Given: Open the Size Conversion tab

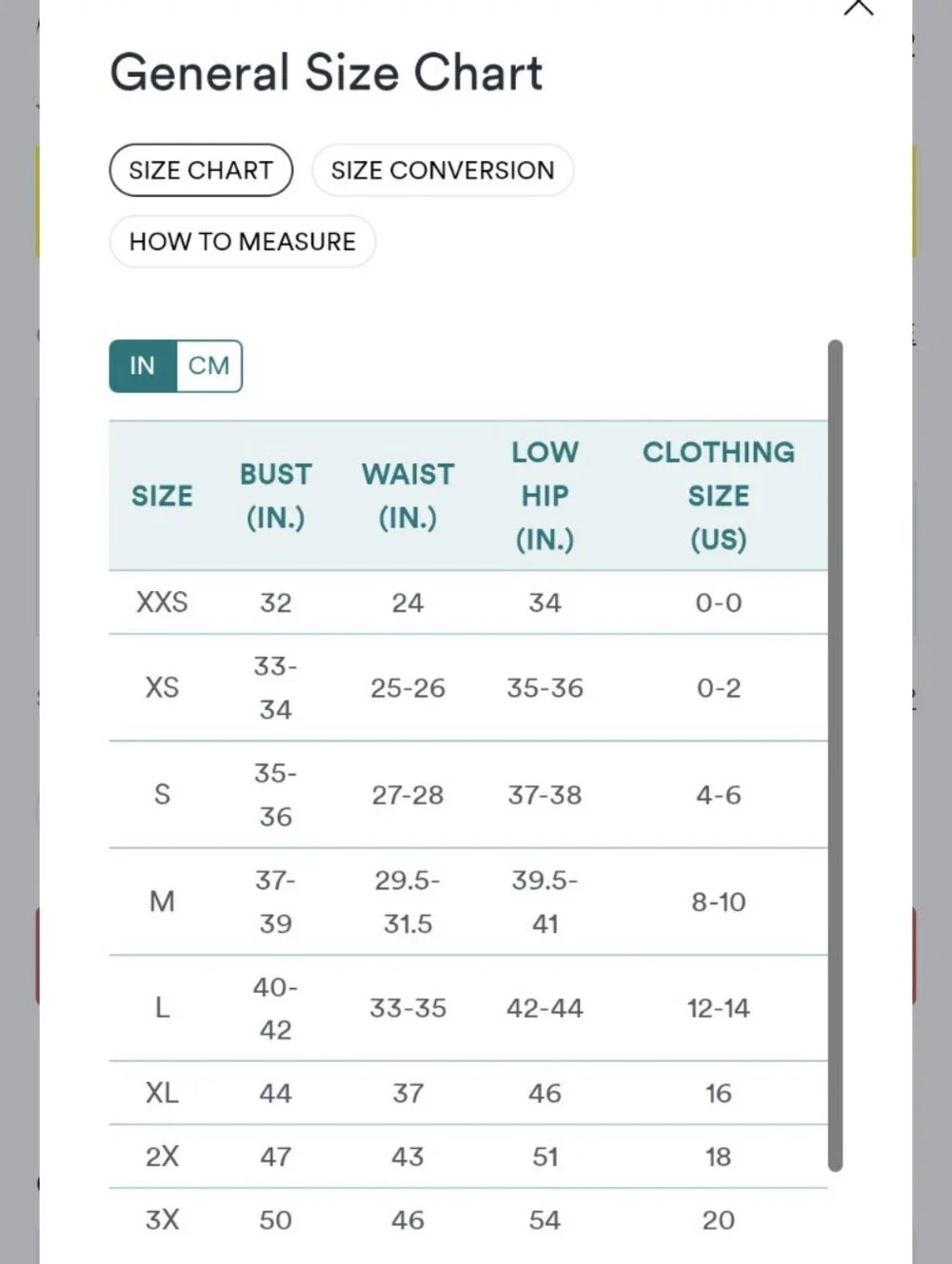Looking at the screenshot, I should (x=443, y=170).
